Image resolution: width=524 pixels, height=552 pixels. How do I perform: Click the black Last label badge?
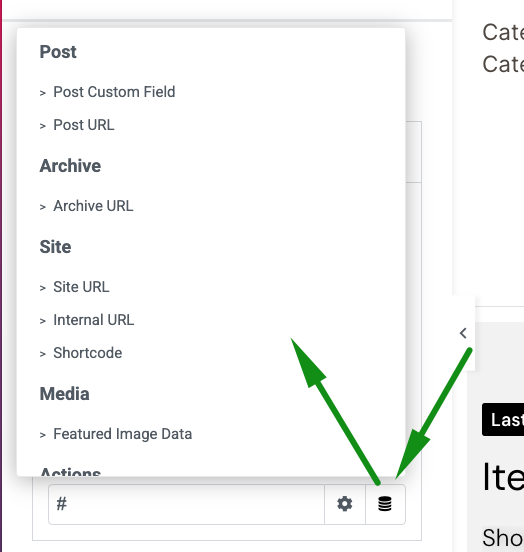point(503,420)
